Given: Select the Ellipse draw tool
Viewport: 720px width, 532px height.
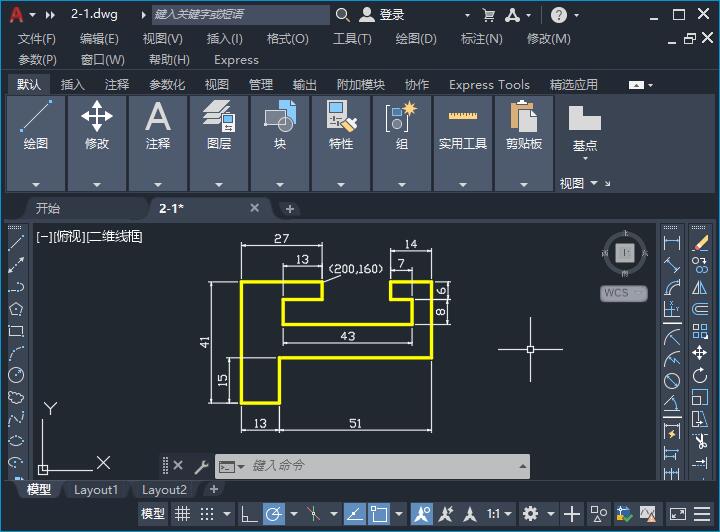Looking at the screenshot, I should (x=16, y=441).
